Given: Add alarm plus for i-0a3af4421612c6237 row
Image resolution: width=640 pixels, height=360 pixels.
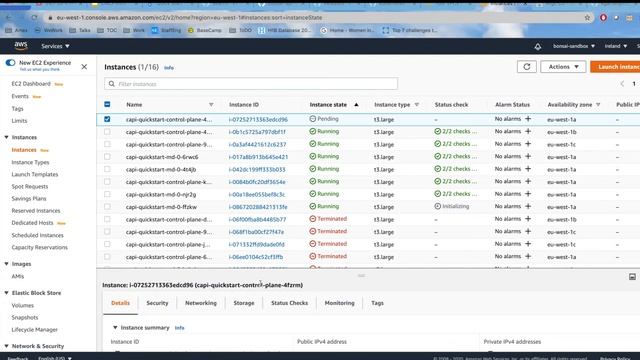Looking at the screenshot, I should click(528, 144).
